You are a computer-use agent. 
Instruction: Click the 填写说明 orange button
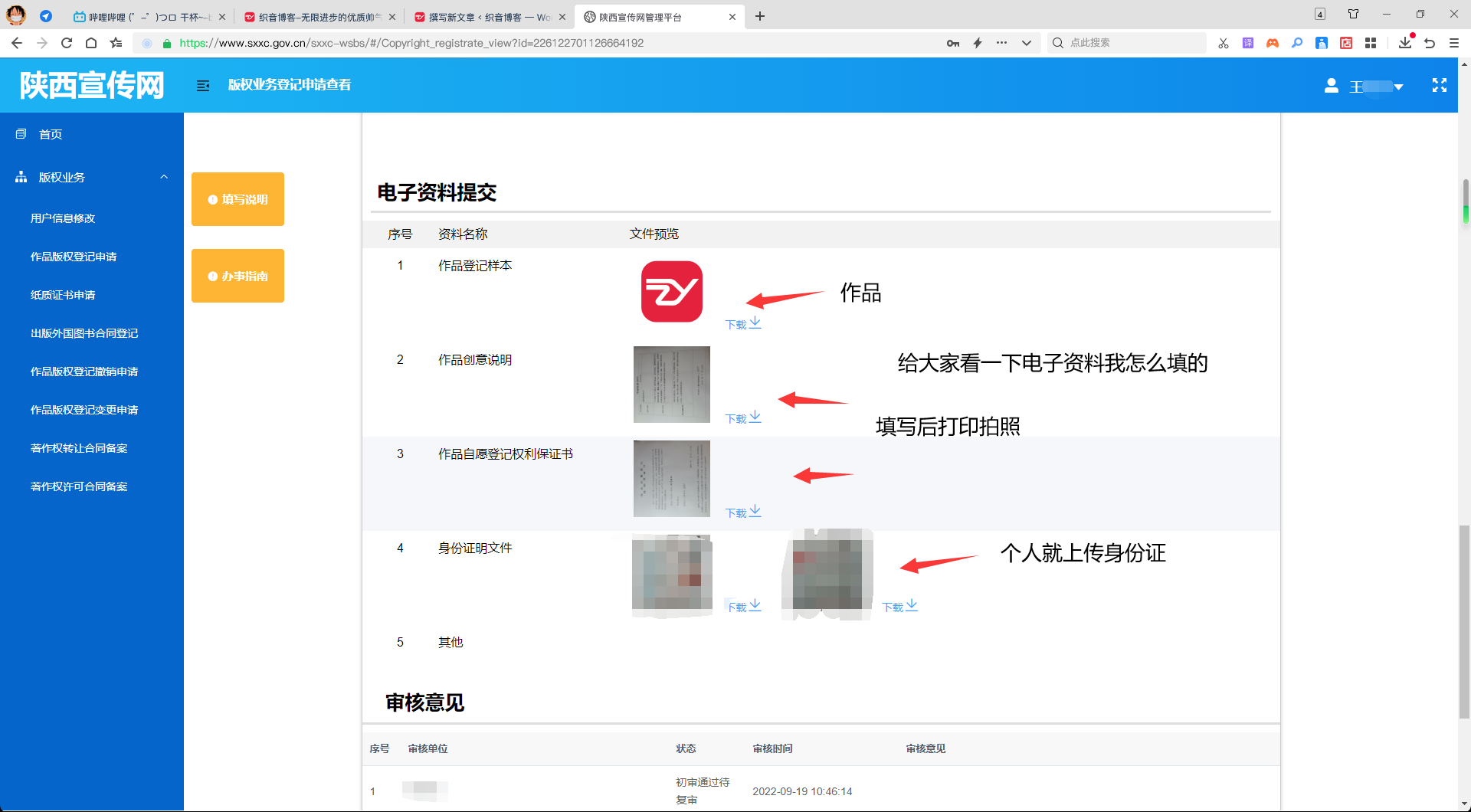(x=238, y=199)
